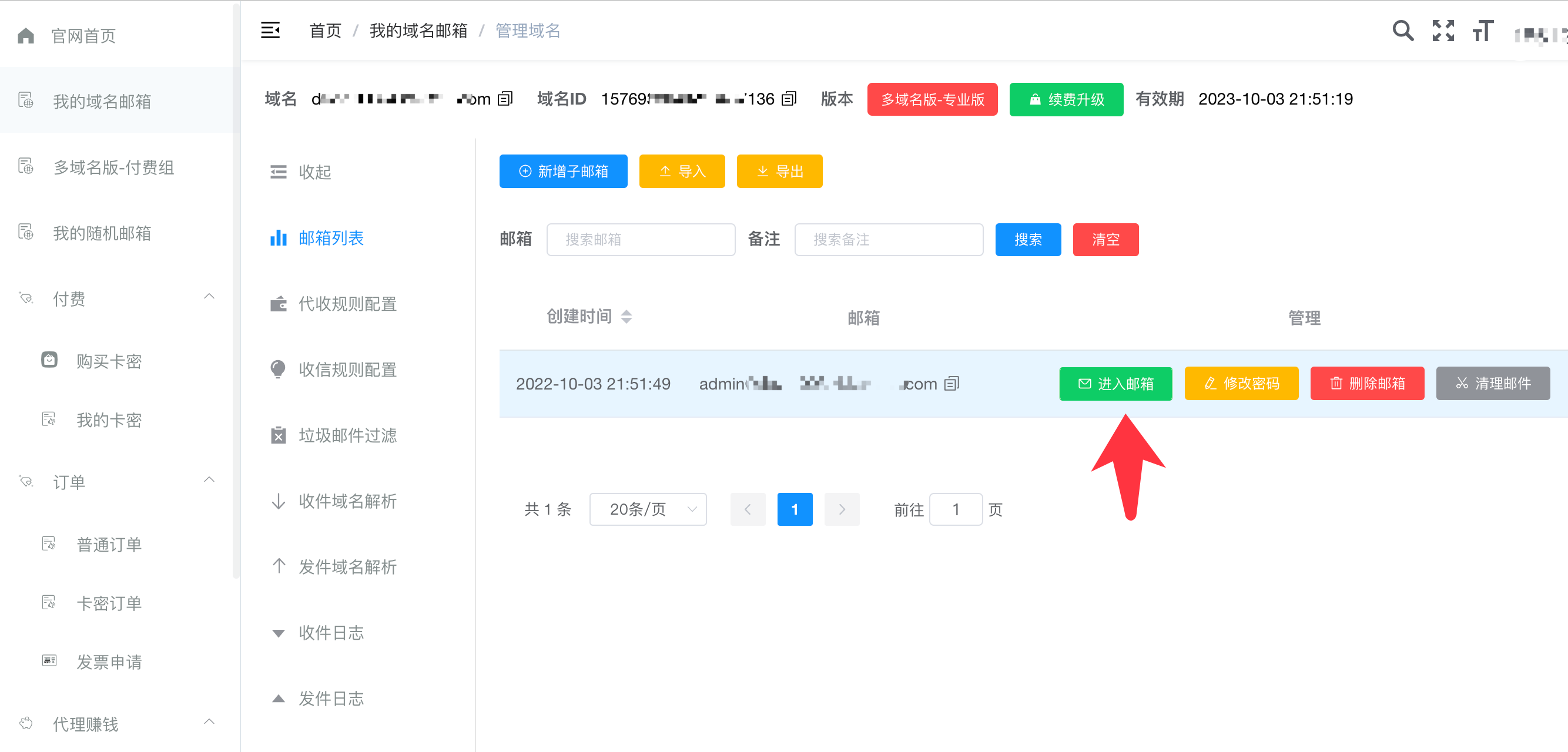Screen dimensions: 1568x752
Task: Click the 进入邮箱 button
Action: pos(1115,383)
